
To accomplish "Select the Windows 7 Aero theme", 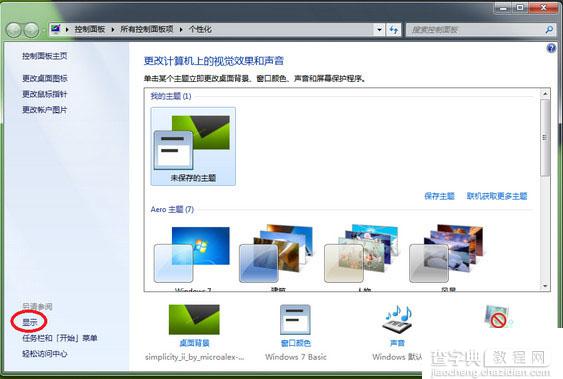I will point(193,257).
